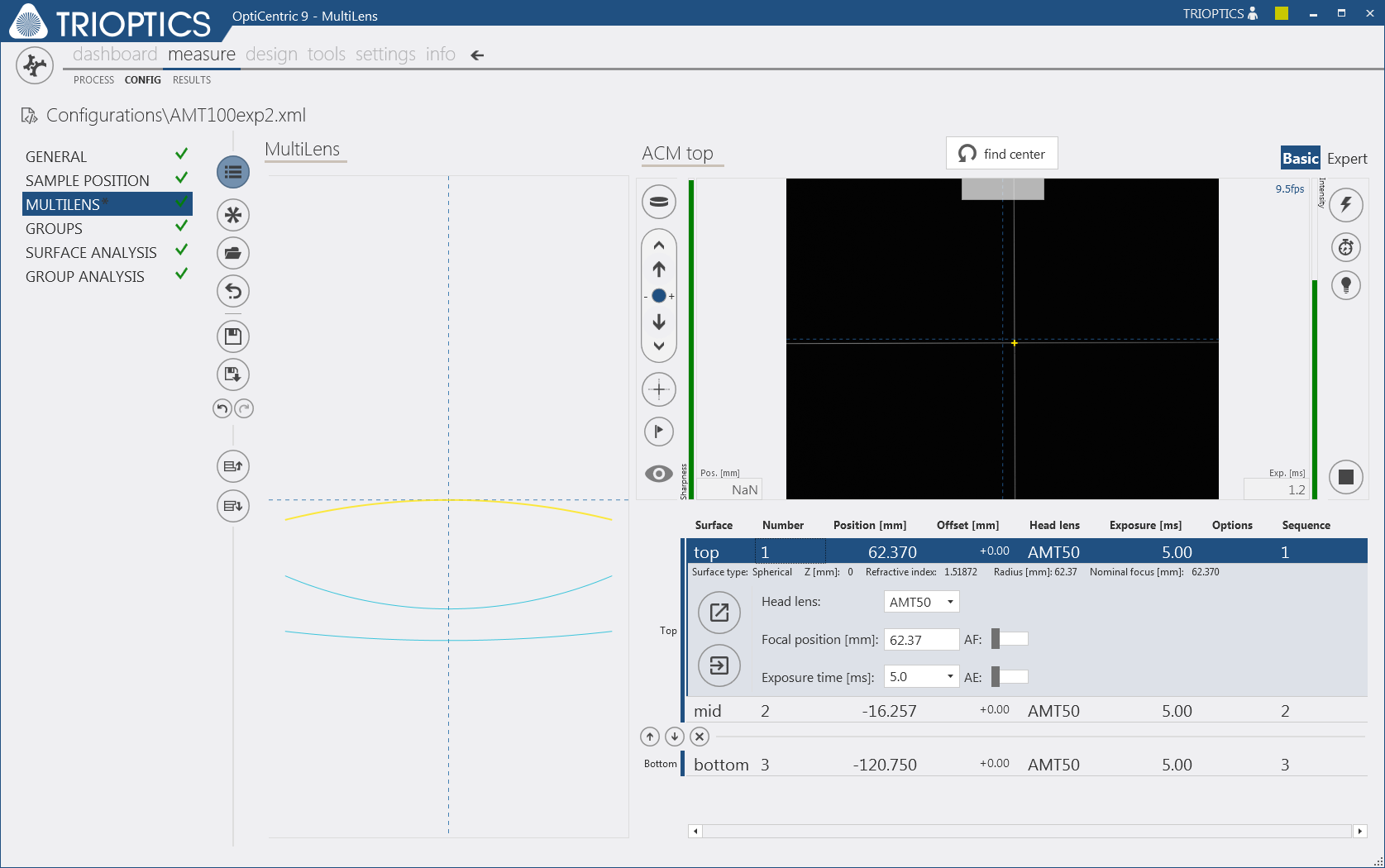Click the lightning flash icon
This screenshot has width=1385, height=868.
pos(1346,205)
